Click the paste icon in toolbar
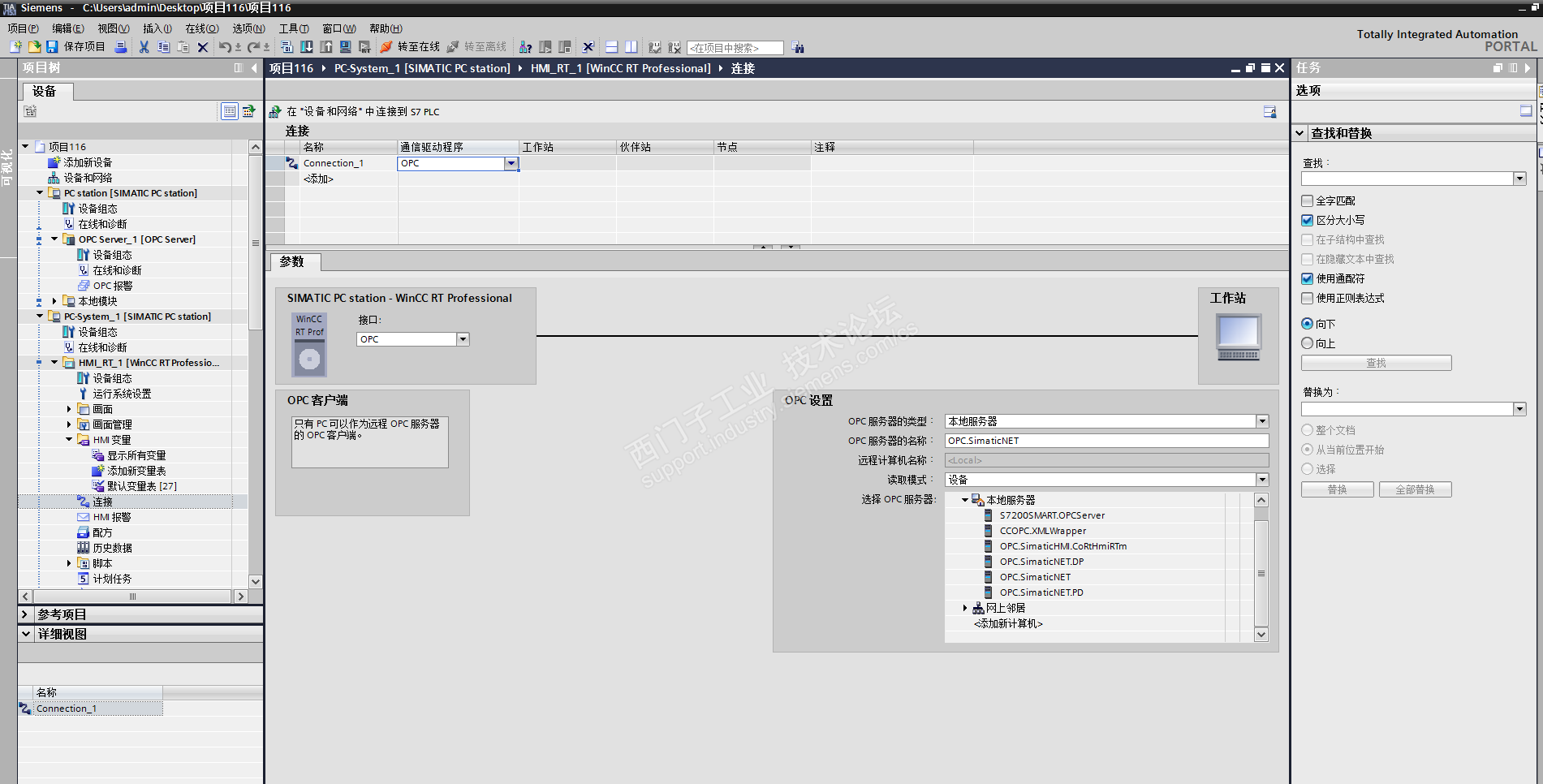 click(183, 47)
